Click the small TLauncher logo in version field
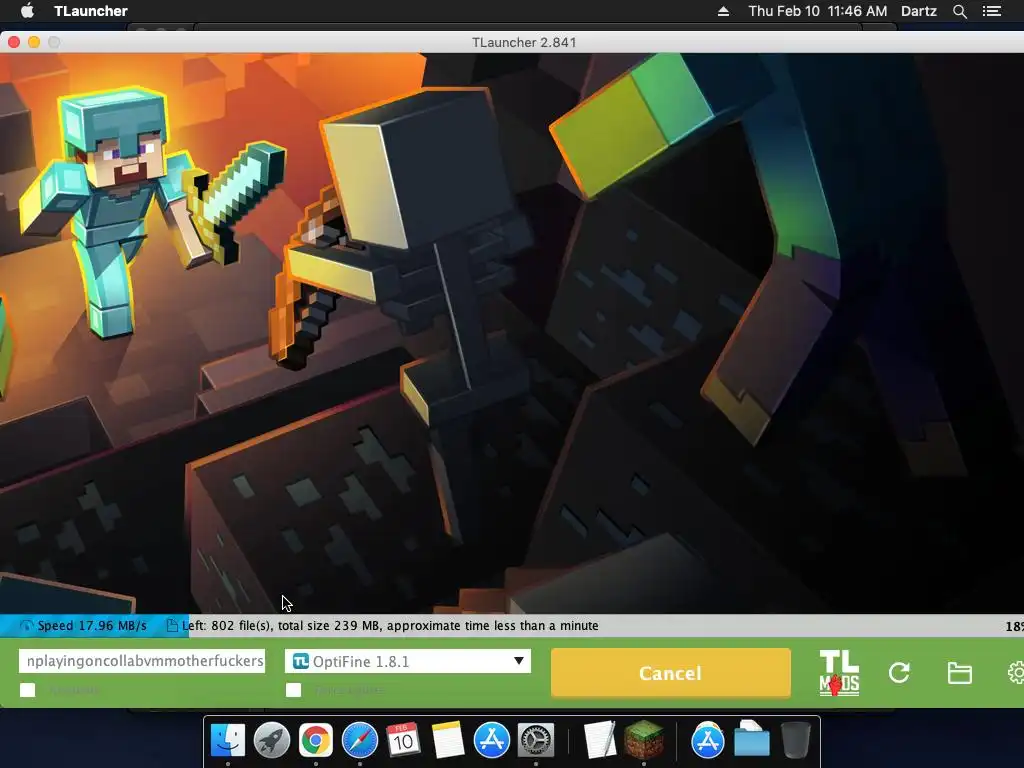The height and width of the screenshot is (768, 1024). 300,661
